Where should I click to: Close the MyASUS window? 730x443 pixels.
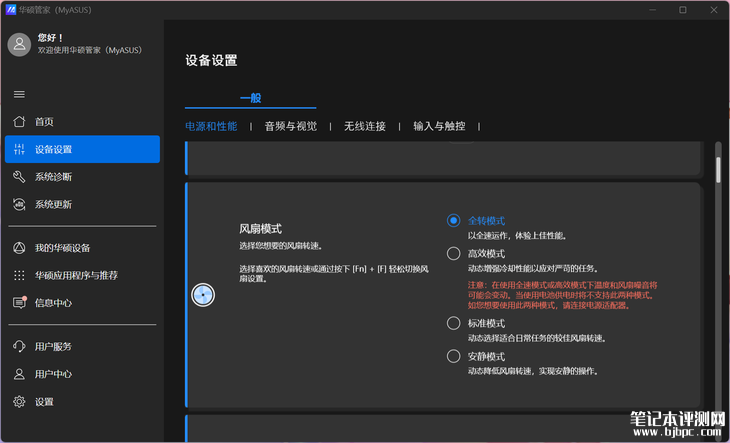[714, 10]
